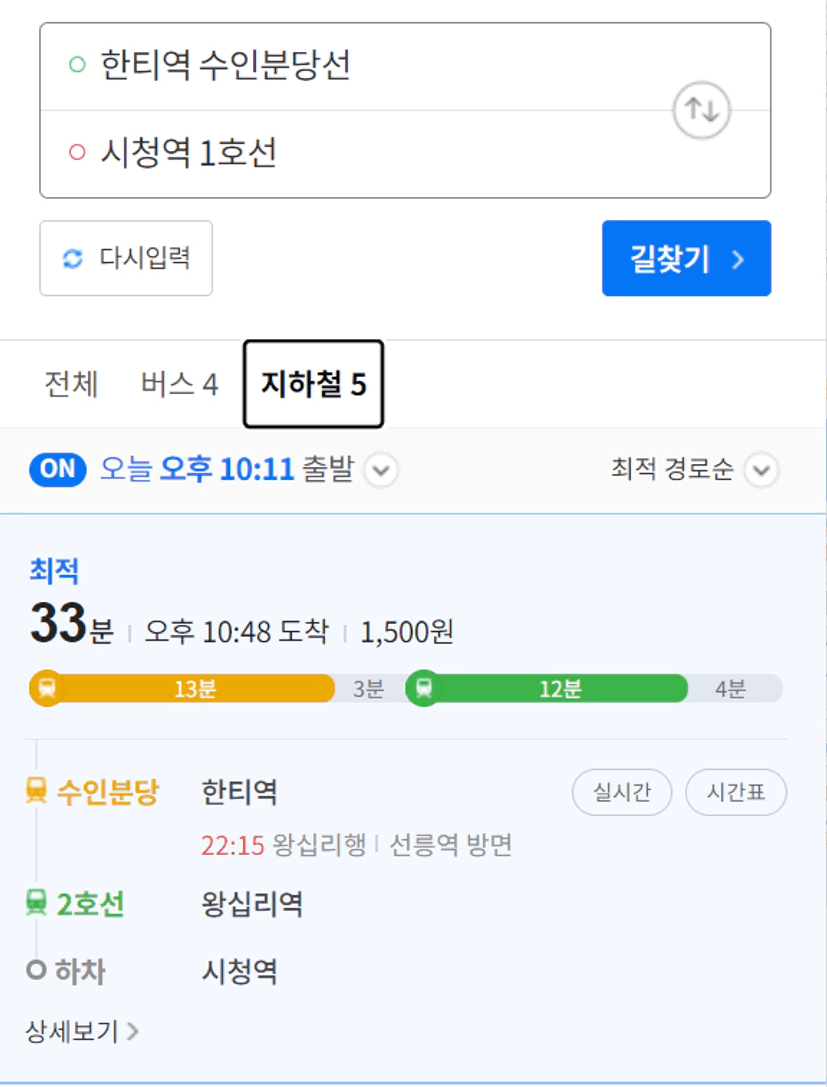Open the 시간표 timetable button
The width and height of the screenshot is (827, 1087).
pos(736,792)
